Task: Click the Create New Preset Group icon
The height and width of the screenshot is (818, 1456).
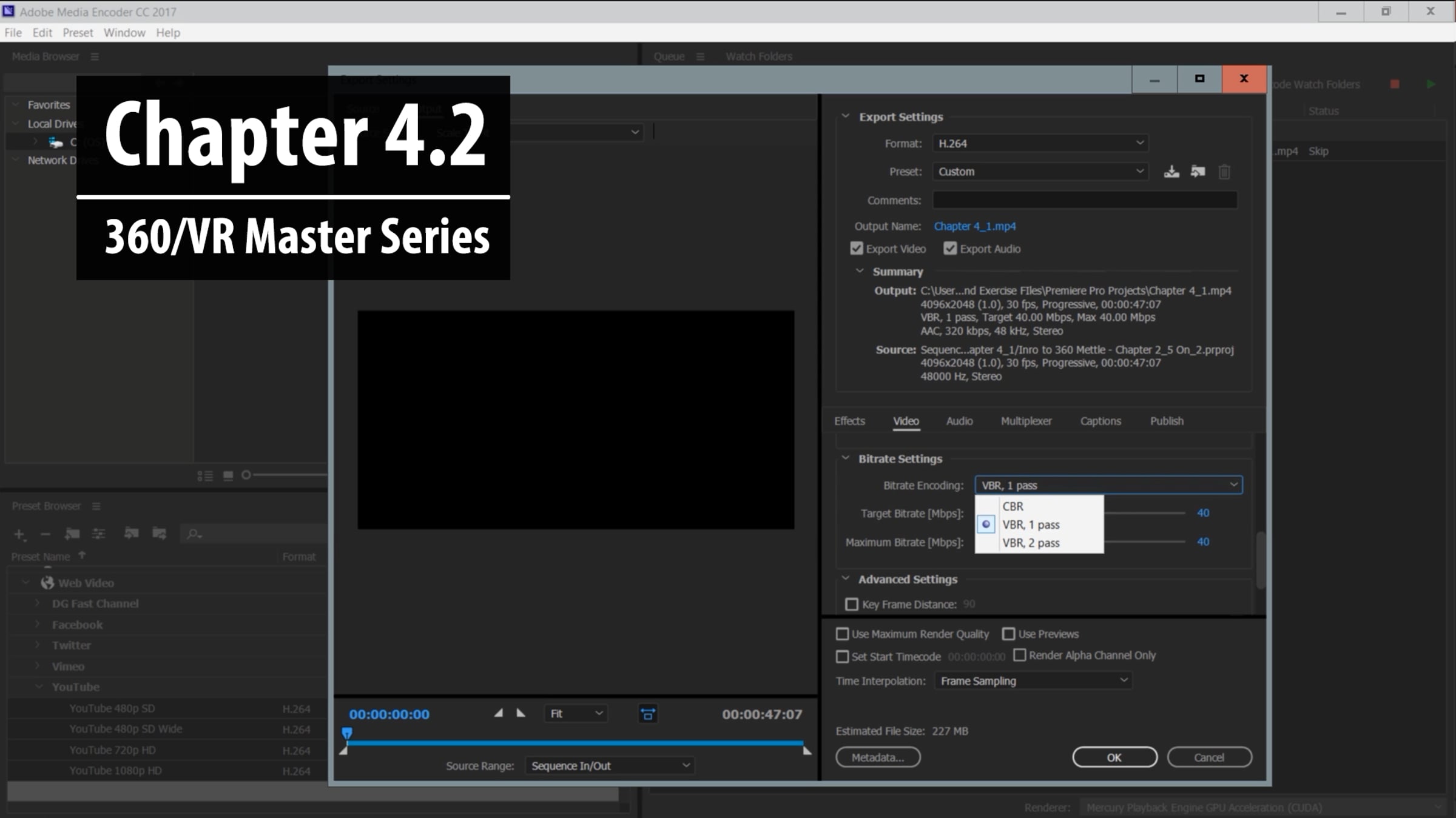Action: pyautogui.click(x=72, y=534)
